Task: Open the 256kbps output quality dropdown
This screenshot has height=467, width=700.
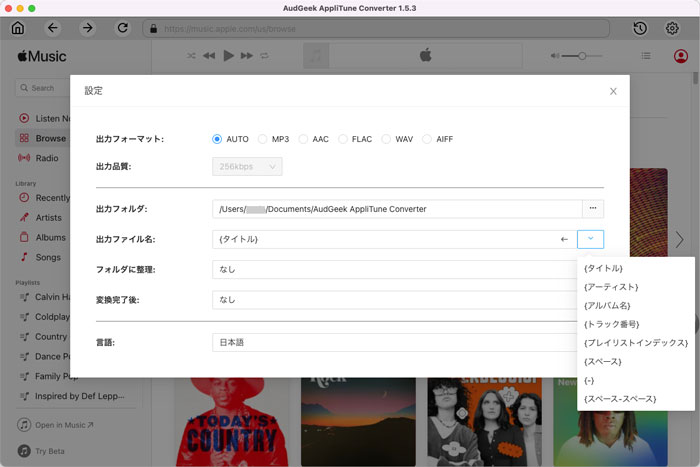Action: click(247, 167)
